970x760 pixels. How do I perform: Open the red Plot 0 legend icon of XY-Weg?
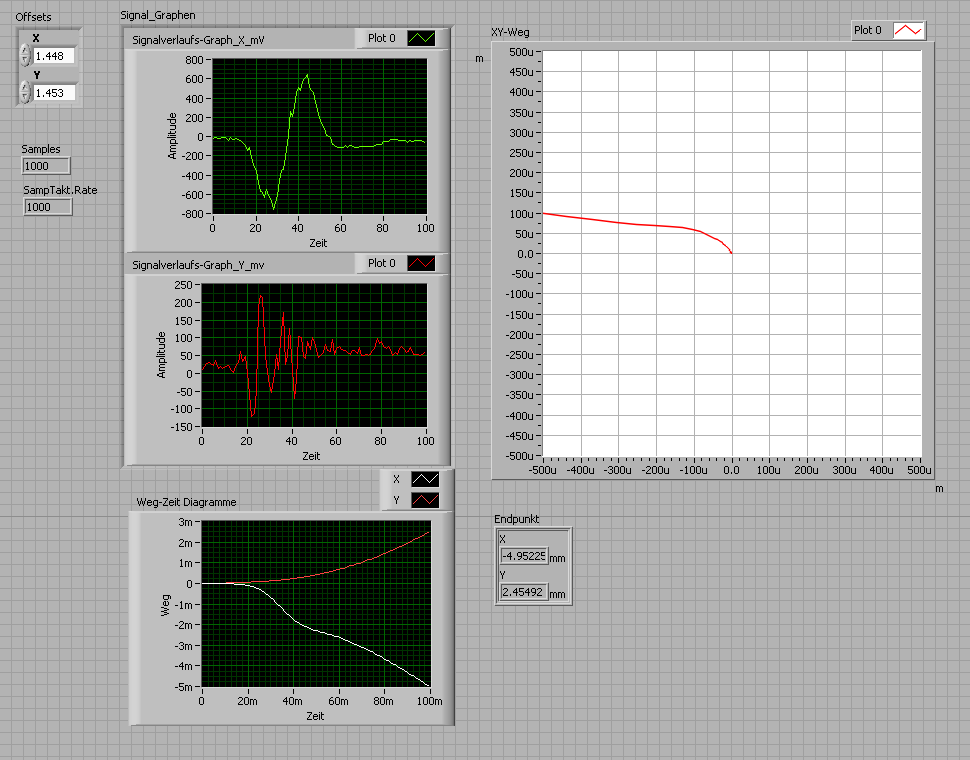pos(908,30)
